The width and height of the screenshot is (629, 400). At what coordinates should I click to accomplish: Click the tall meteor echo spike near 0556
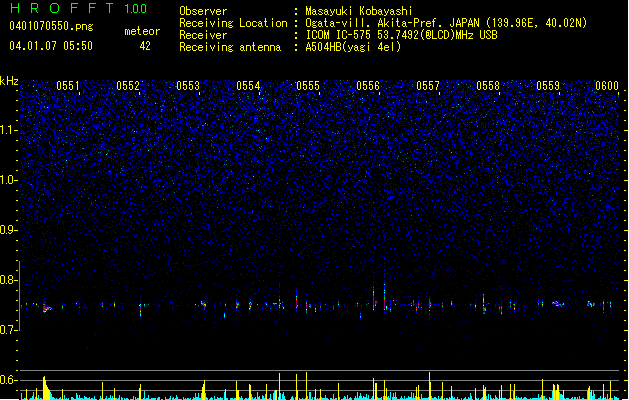(x=384, y=294)
